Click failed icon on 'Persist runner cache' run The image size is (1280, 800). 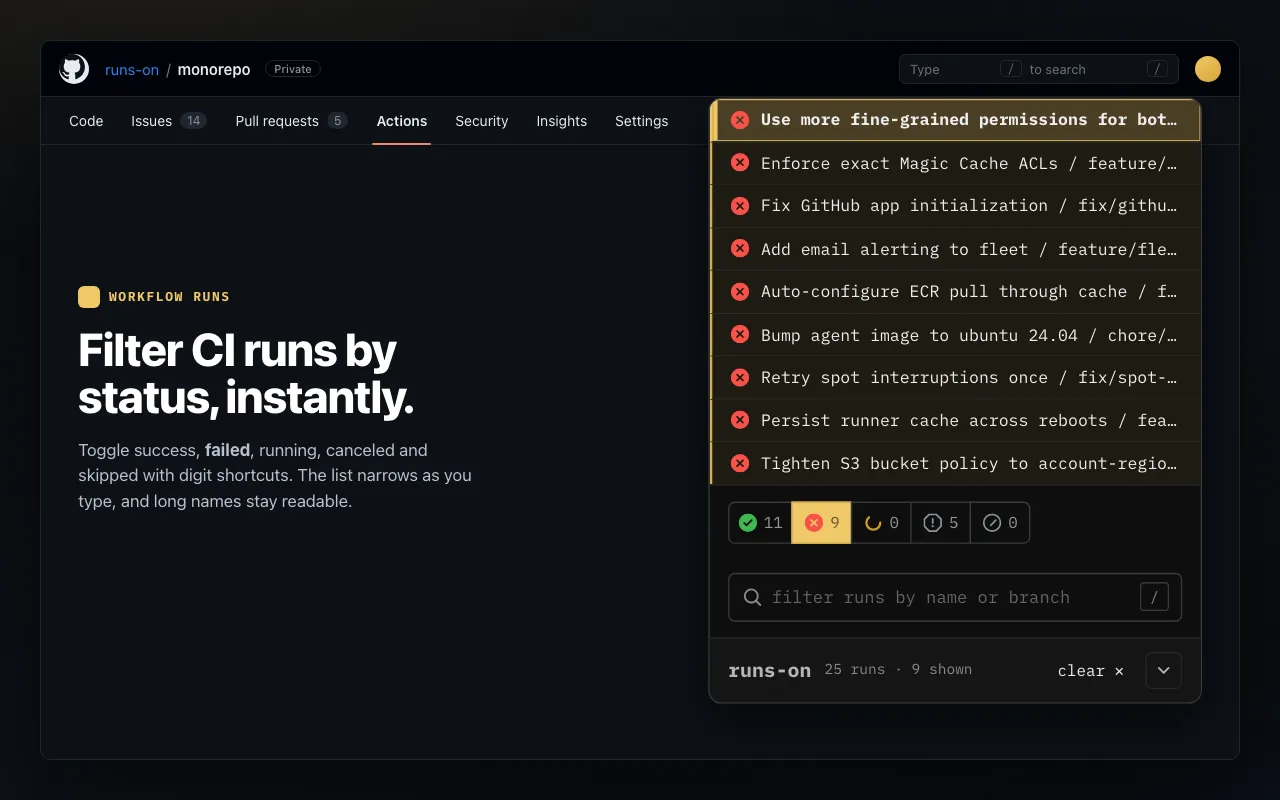pyautogui.click(x=740, y=421)
